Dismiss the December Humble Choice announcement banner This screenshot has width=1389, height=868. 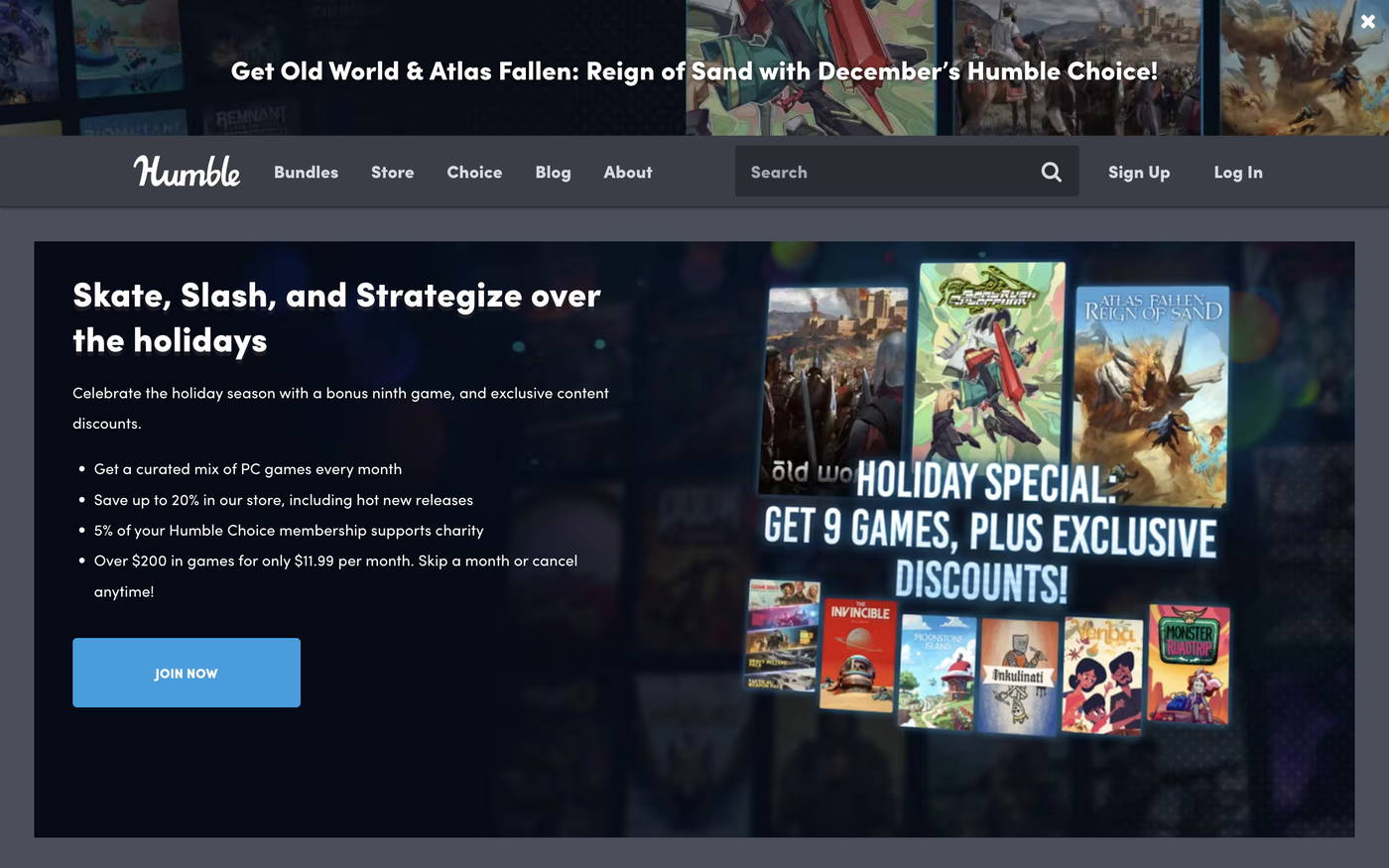1367,20
